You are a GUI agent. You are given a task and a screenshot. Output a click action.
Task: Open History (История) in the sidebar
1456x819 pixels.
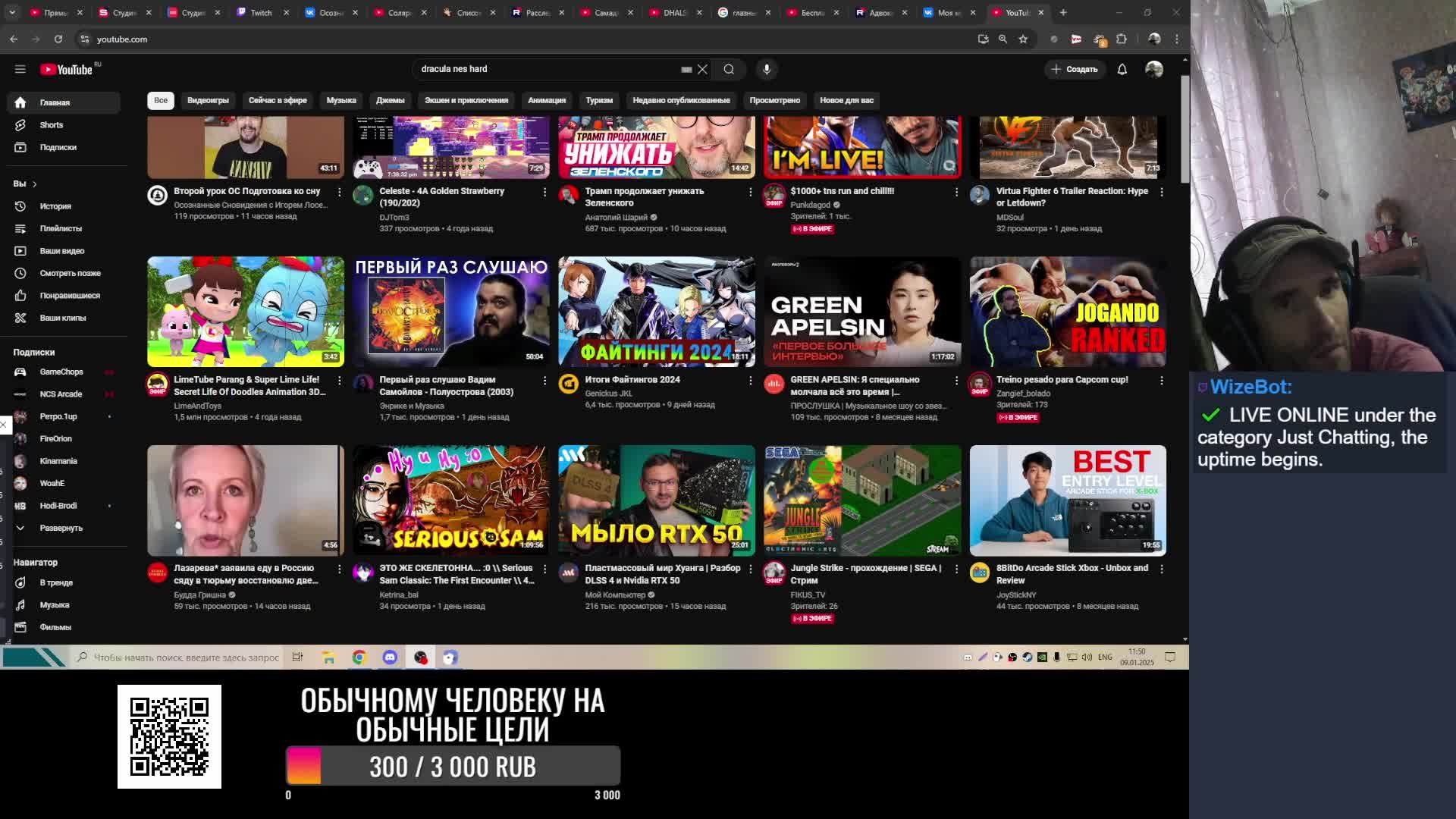click(x=55, y=206)
